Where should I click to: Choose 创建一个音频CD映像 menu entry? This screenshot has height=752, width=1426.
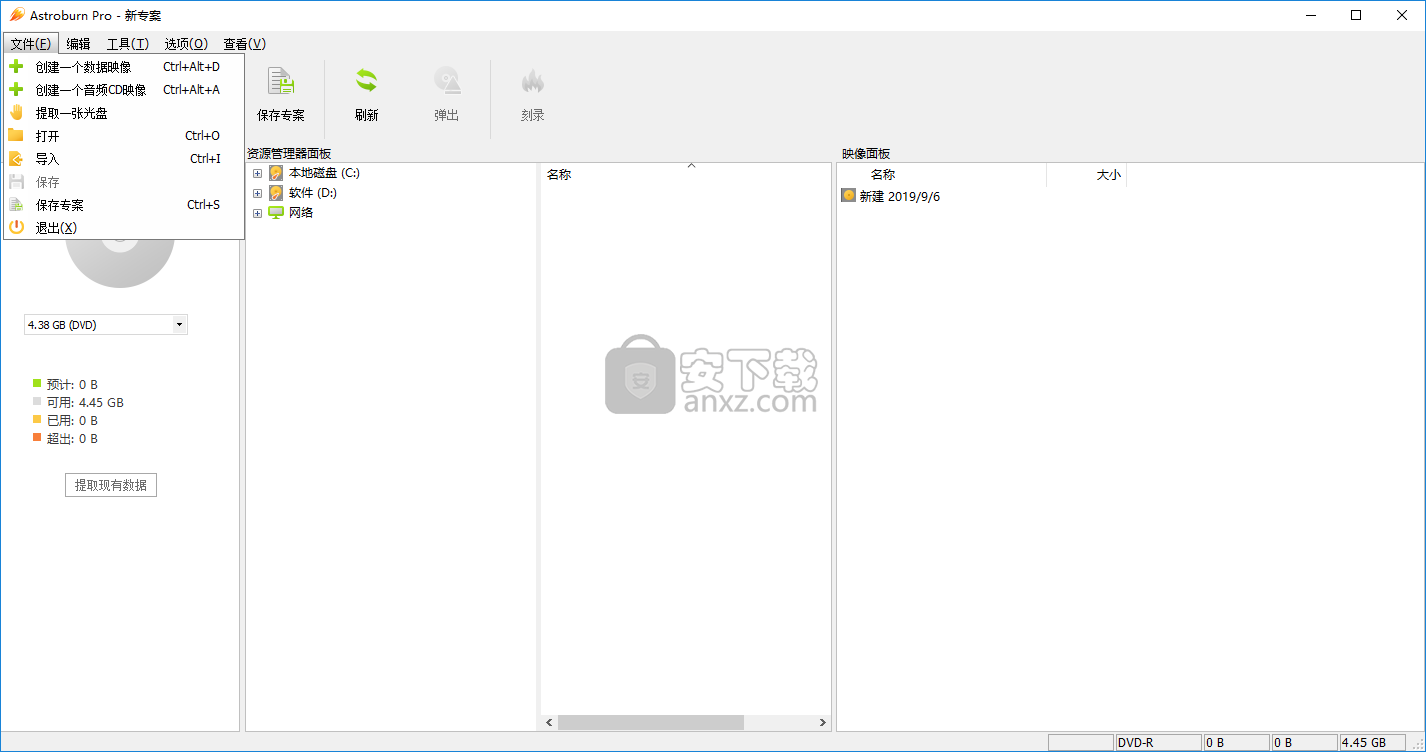pos(124,90)
